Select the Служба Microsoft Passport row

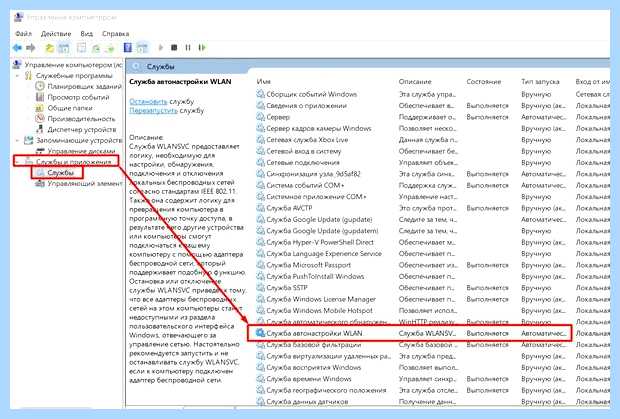tap(308, 265)
